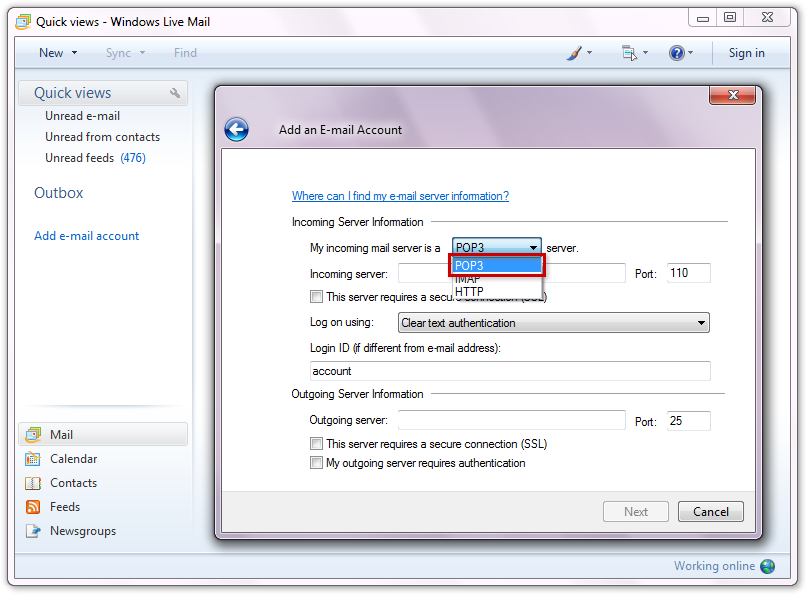The width and height of the screenshot is (812, 599).
Task: Enable outgoing server secure connection (SSL) checkbox
Action: [316, 444]
